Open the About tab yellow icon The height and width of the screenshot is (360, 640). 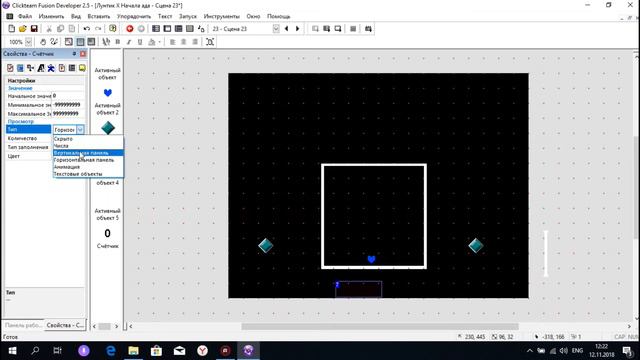pos(82,68)
